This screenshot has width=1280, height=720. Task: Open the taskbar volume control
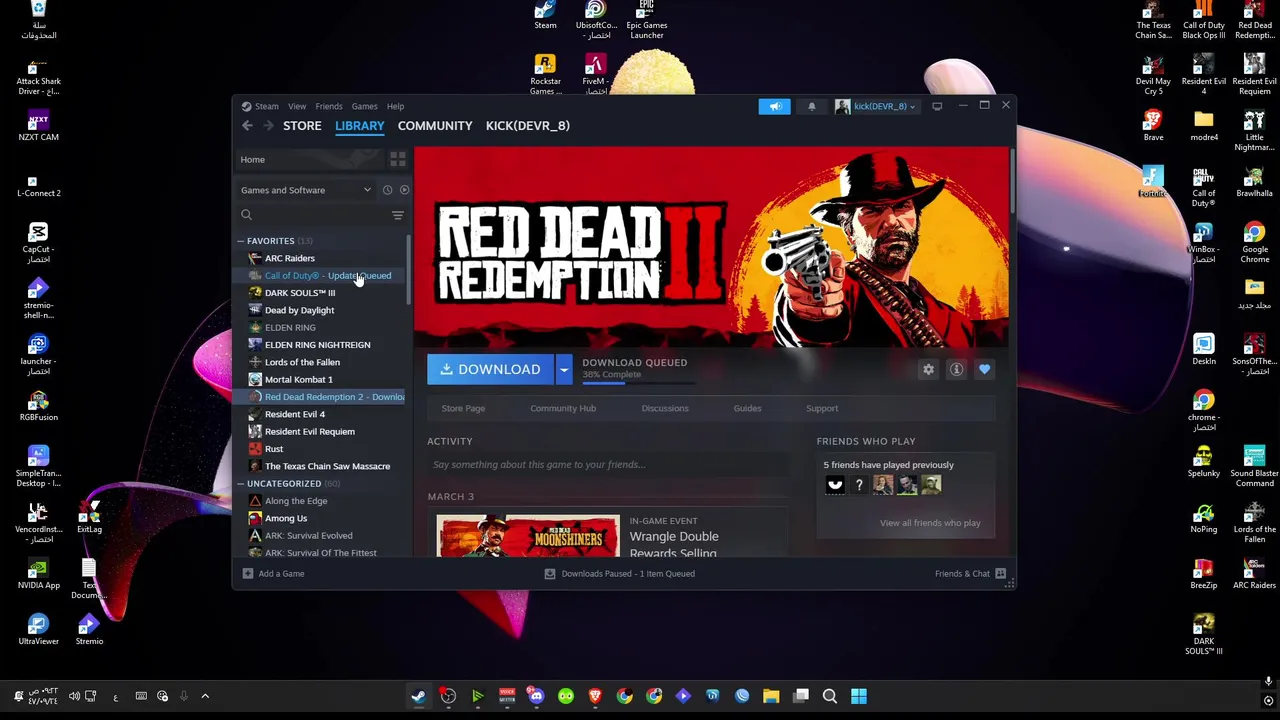click(x=74, y=696)
